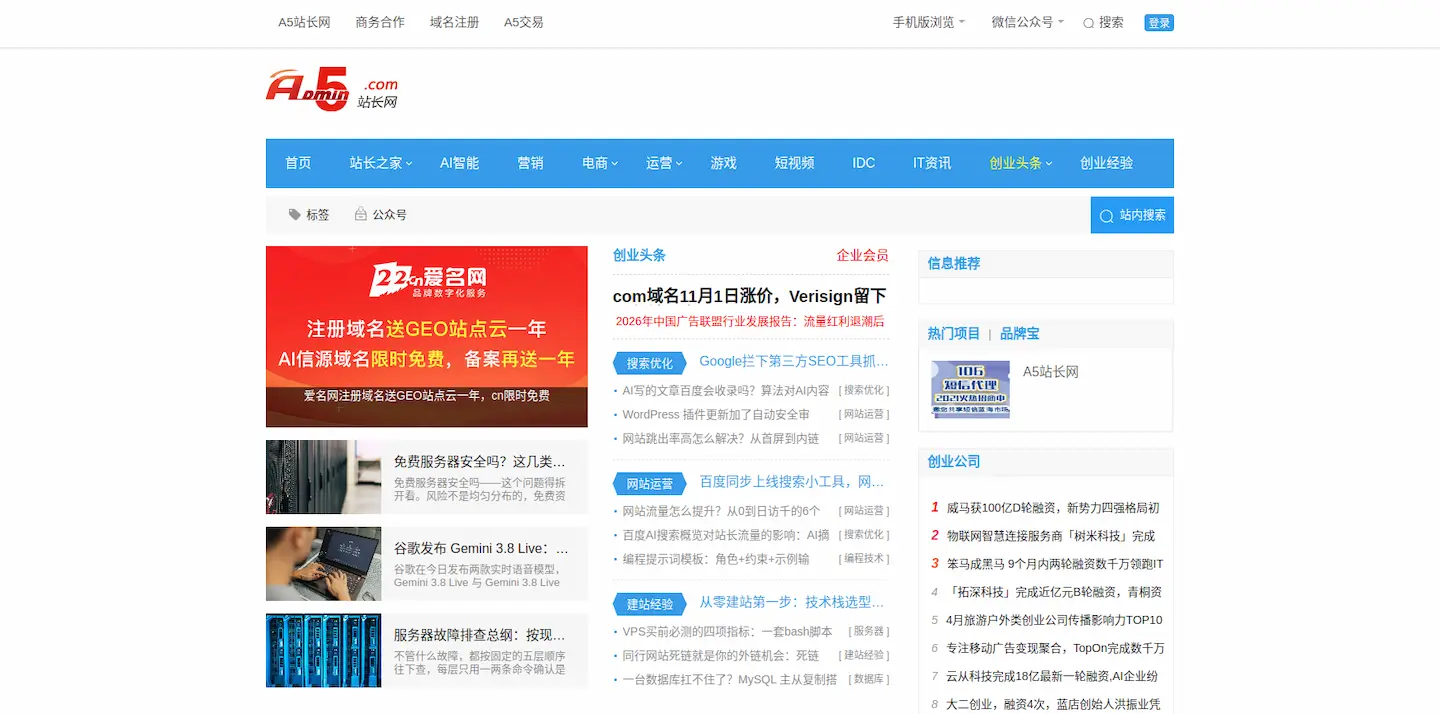
Task: Click the magnifier icon beside 搜索
Action: pos(1089,23)
